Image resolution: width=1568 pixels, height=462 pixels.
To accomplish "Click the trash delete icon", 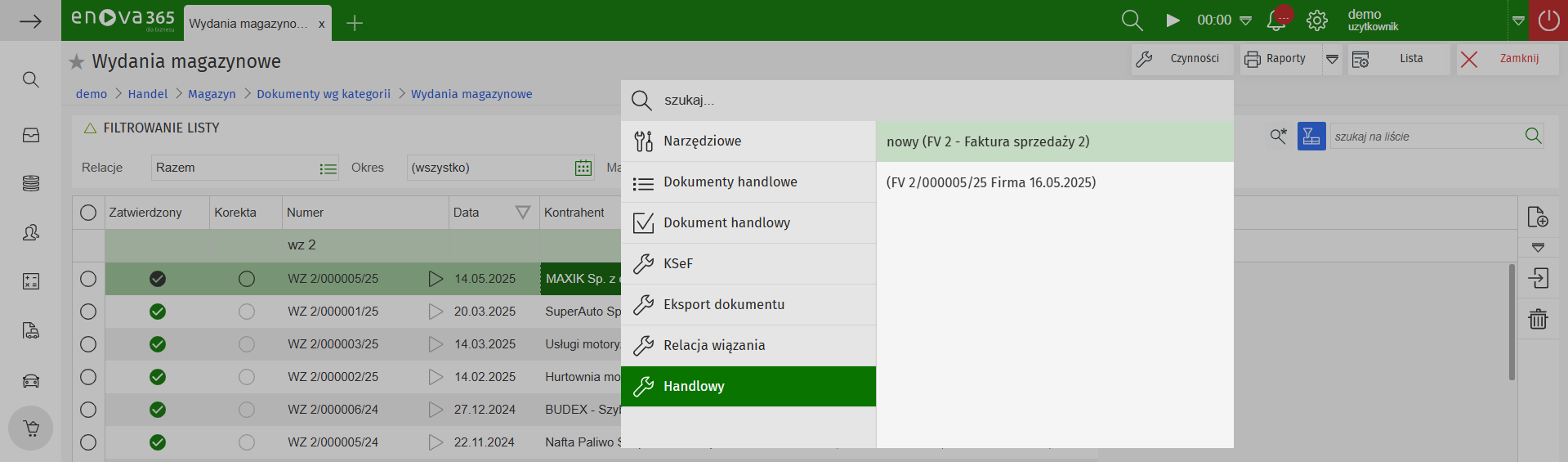I will [x=1538, y=319].
